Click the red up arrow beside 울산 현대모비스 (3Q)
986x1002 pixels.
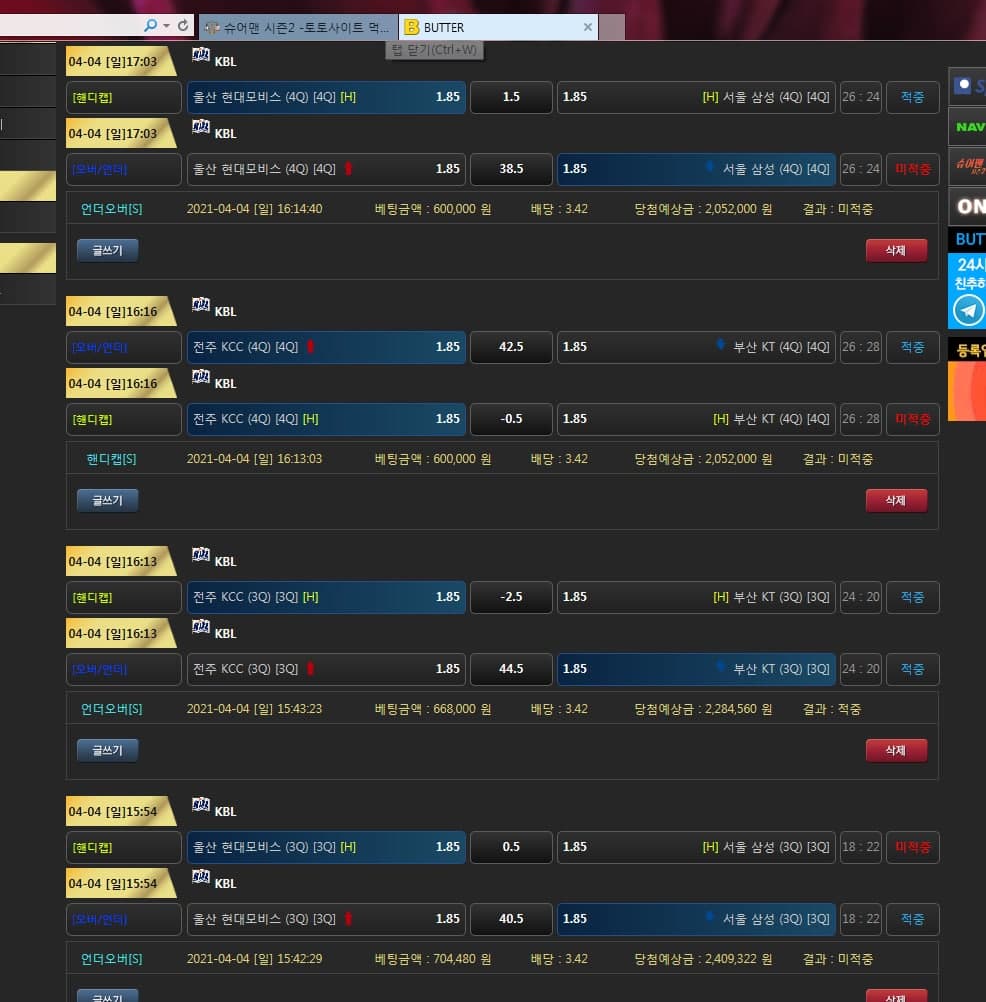click(348, 919)
